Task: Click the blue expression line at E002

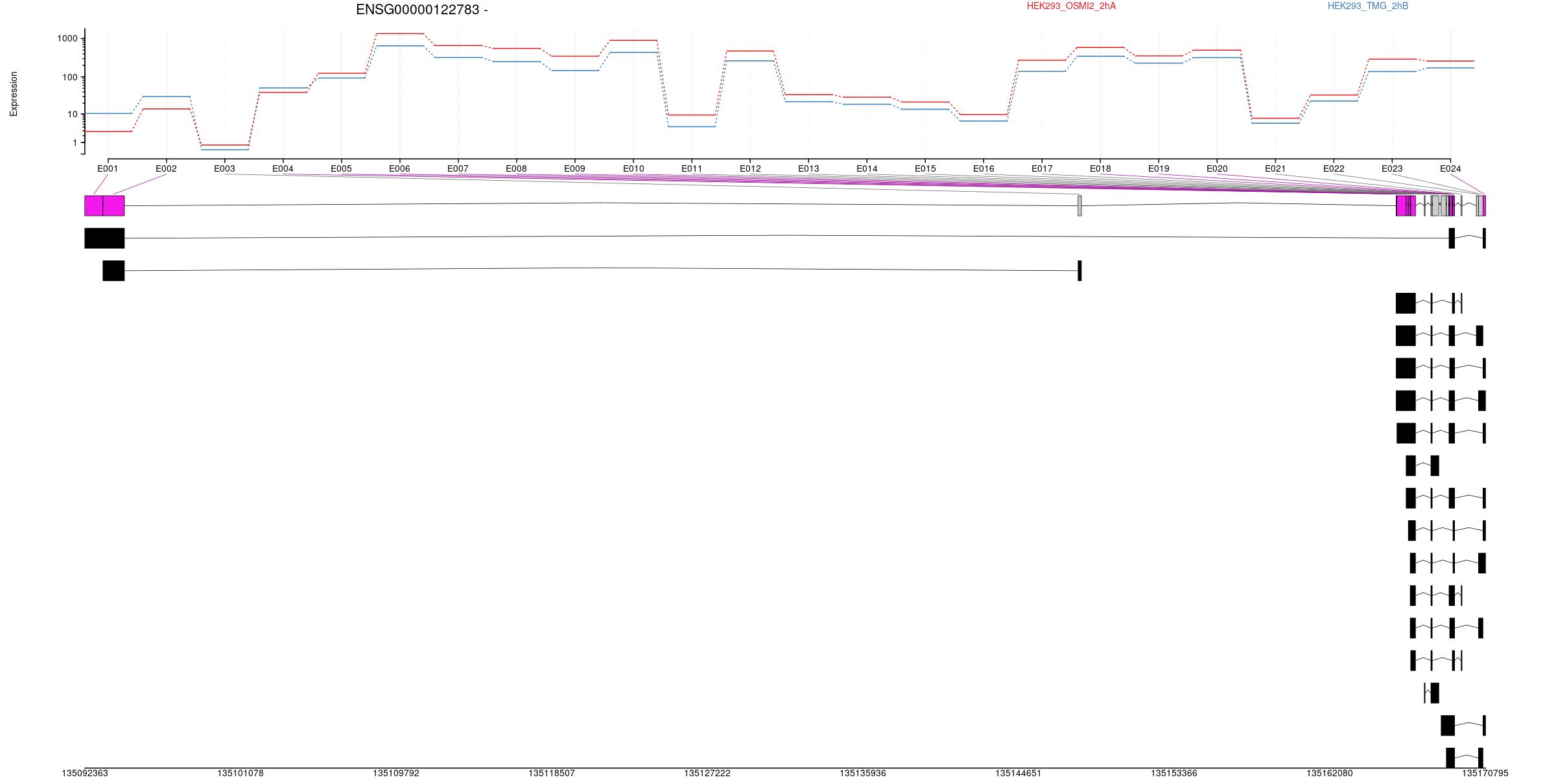Action: click(167, 97)
